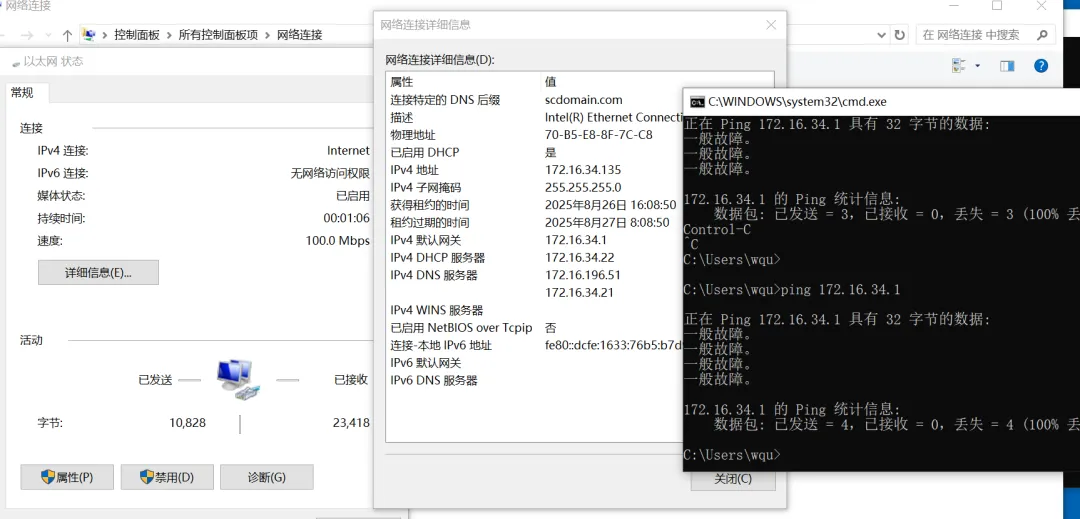Maximize the Network Connections window
Screen dimensions: 1080x519
click(997, 6)
